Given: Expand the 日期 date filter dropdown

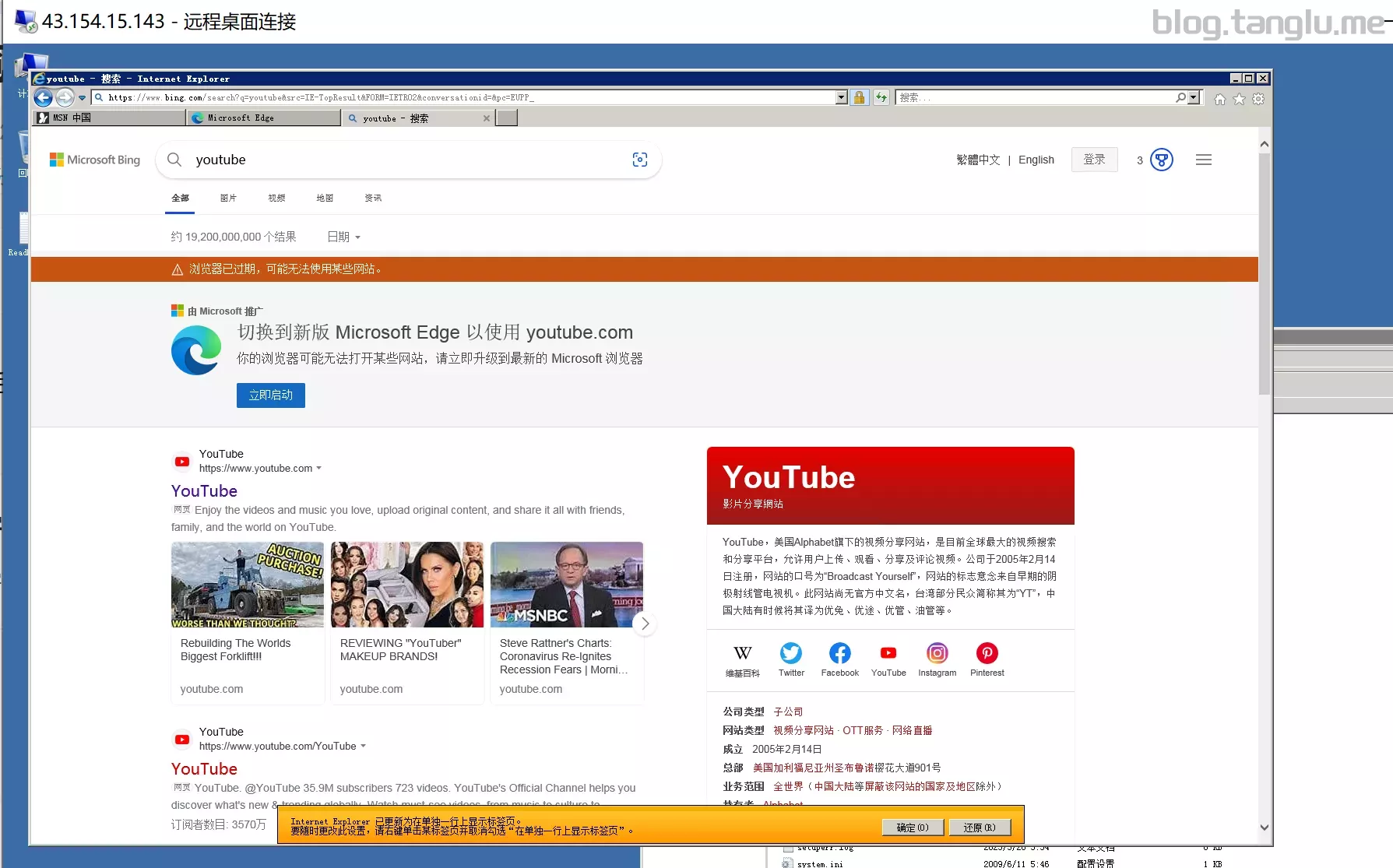Looking at the screenshot, I should click(343, 237).
